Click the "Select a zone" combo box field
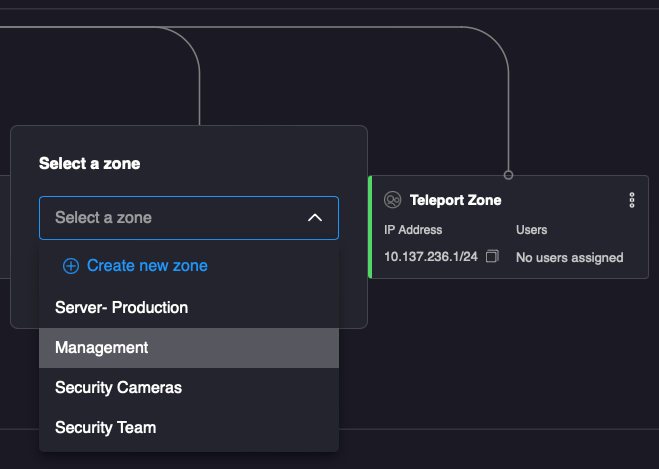The height and width of the screenshot is (469, 659). [175, 218]
